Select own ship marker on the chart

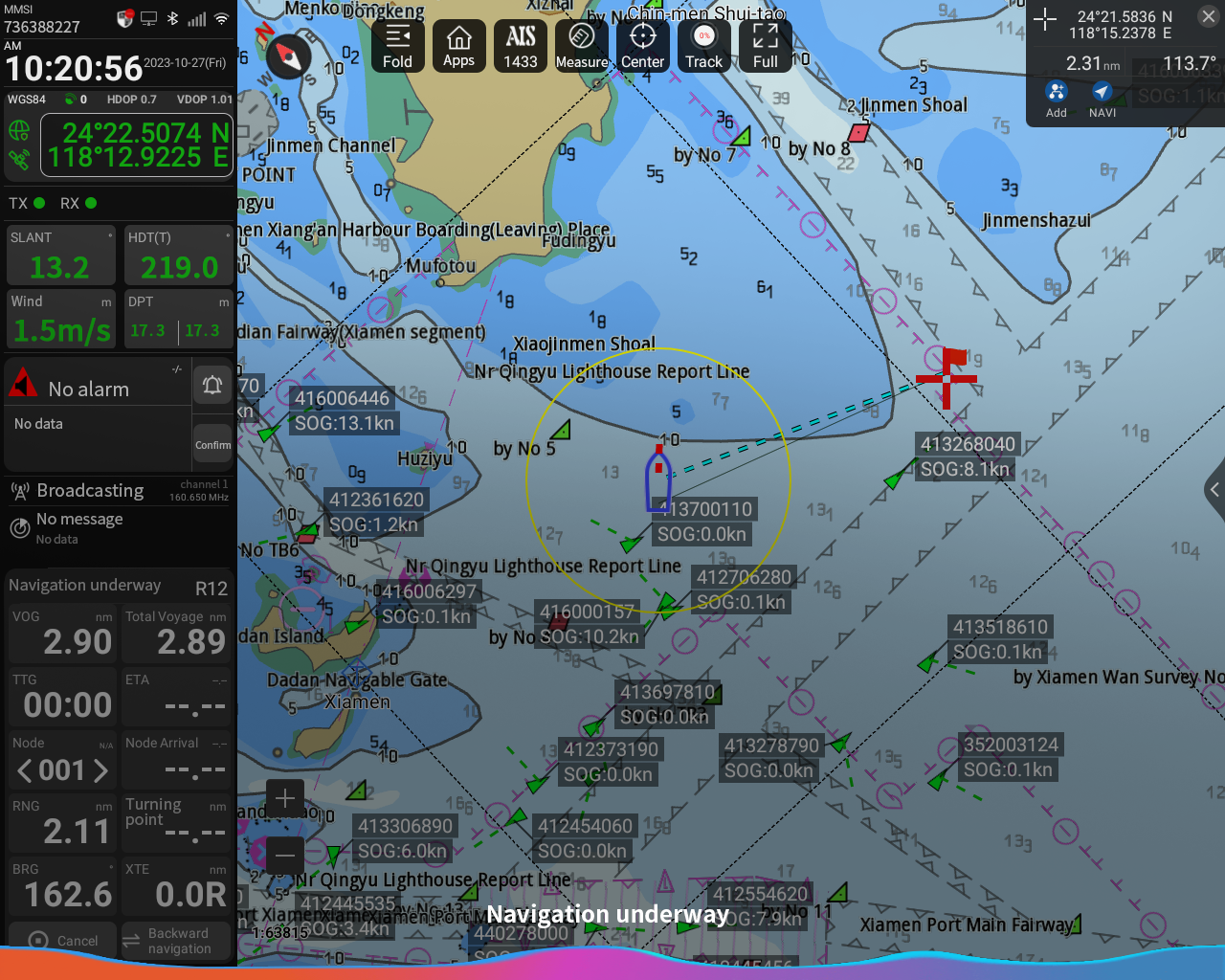click(657, 479)
